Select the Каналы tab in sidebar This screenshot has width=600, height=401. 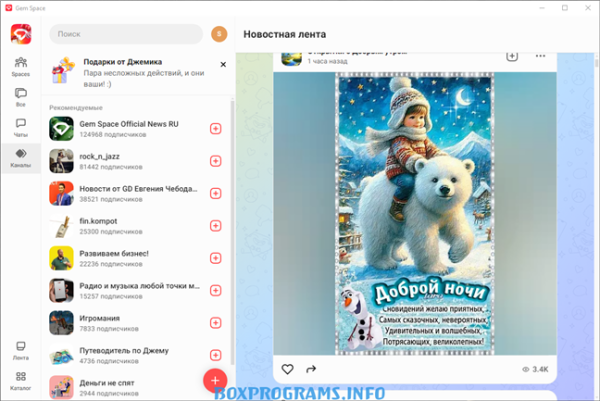20,158
